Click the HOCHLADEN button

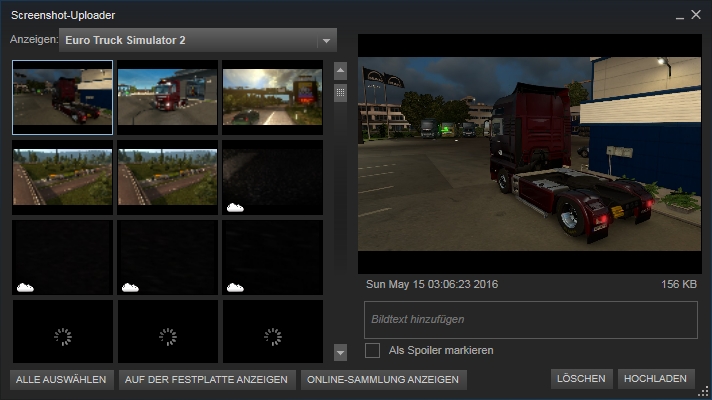tap(656, 379)
